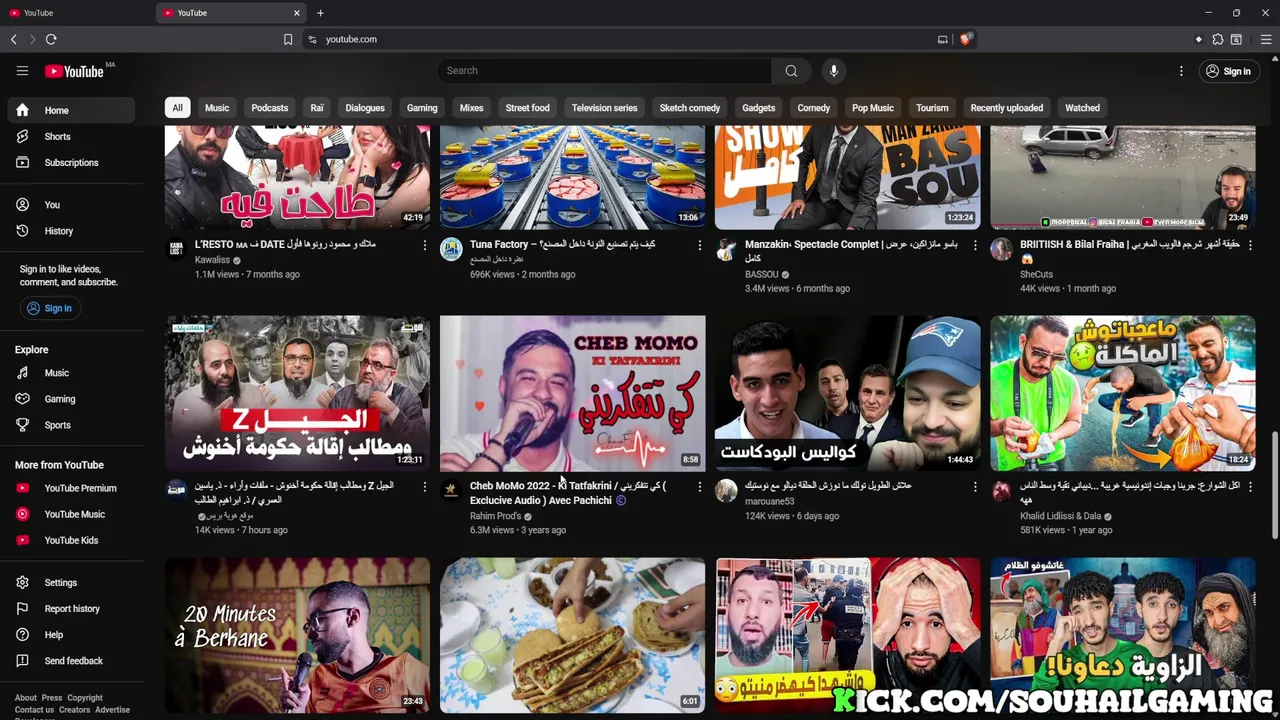Click the page vertical scrollbar
The height and width of the screenshot is (720, 1280).
[x=1274, y=485]
